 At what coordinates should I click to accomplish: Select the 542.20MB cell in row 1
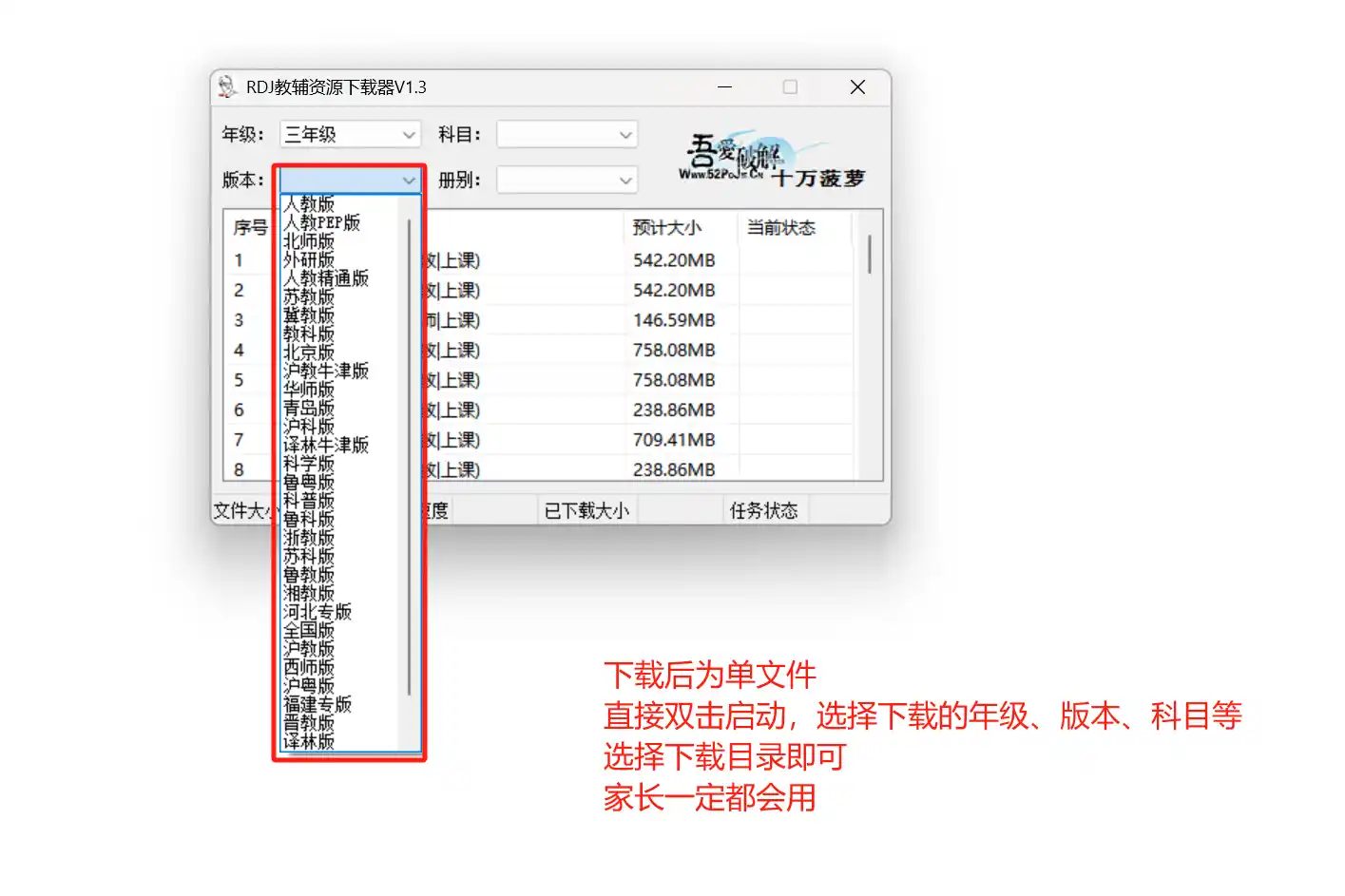click(674, 260)
